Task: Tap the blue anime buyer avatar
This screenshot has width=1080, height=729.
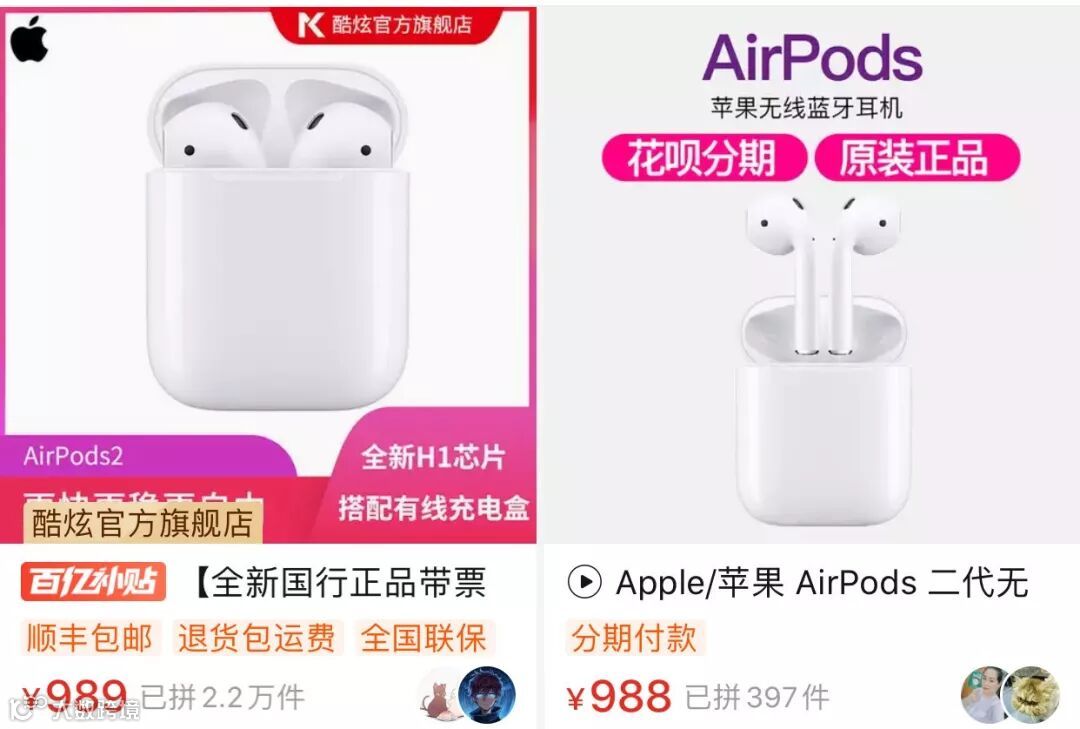Action: [487, 695]
